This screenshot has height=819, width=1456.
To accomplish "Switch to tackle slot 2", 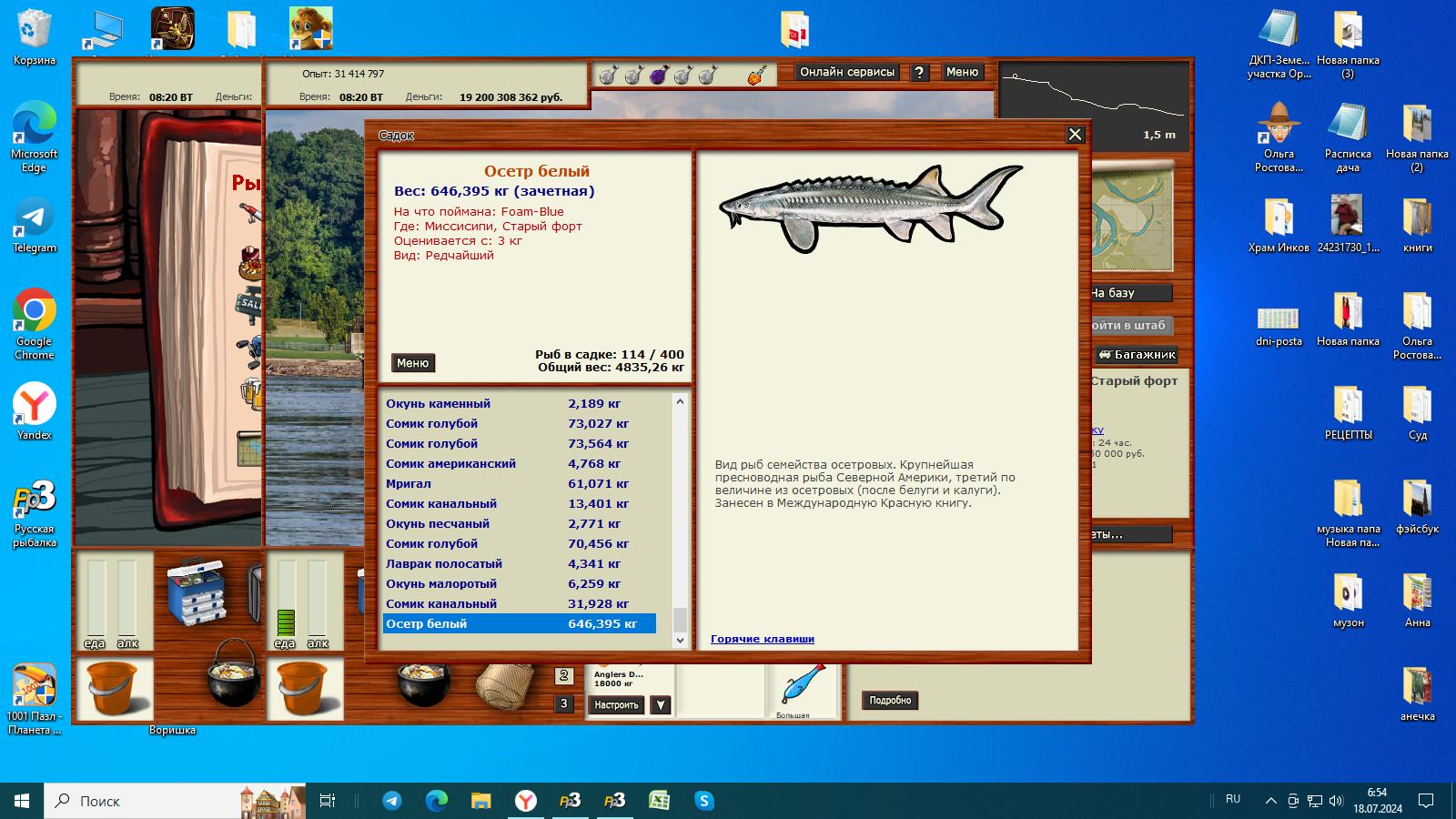I will (x=564, y=676).
